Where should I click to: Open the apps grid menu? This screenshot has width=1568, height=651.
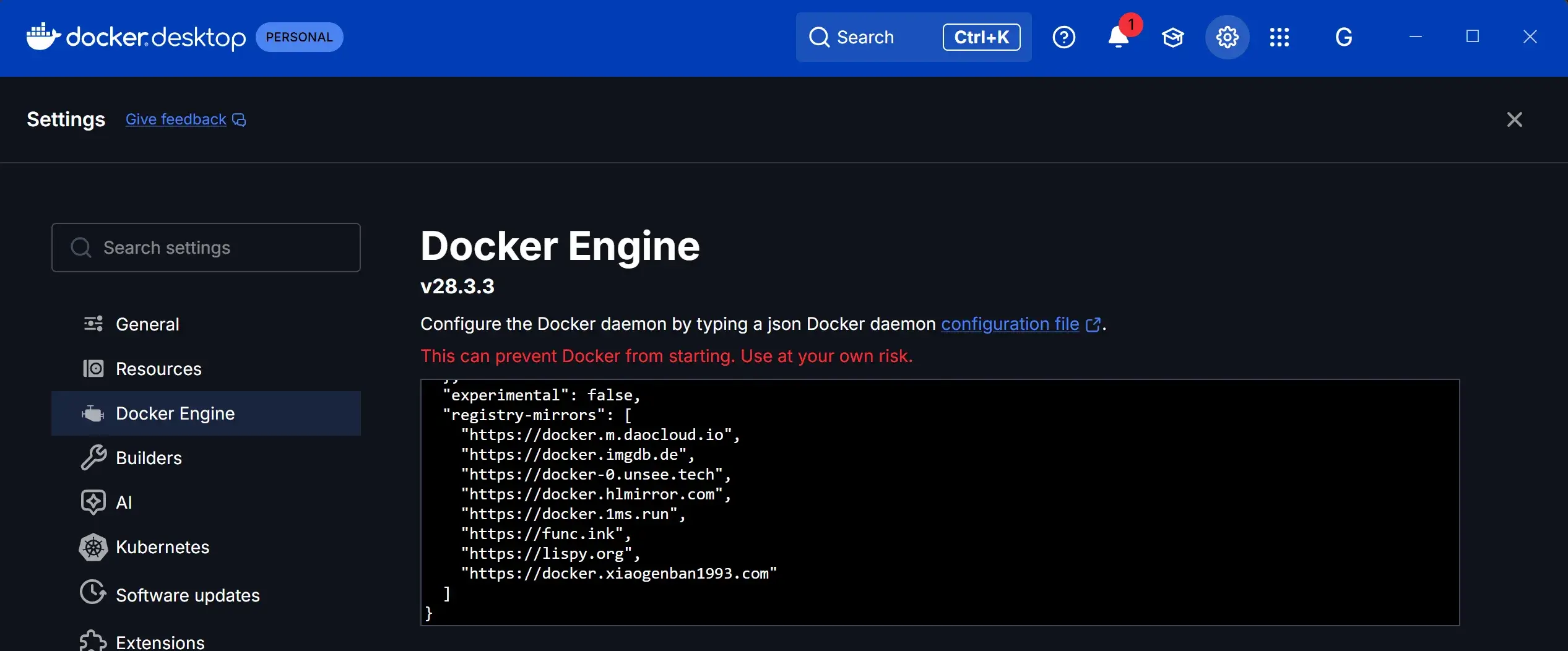tap(1280, 37)
